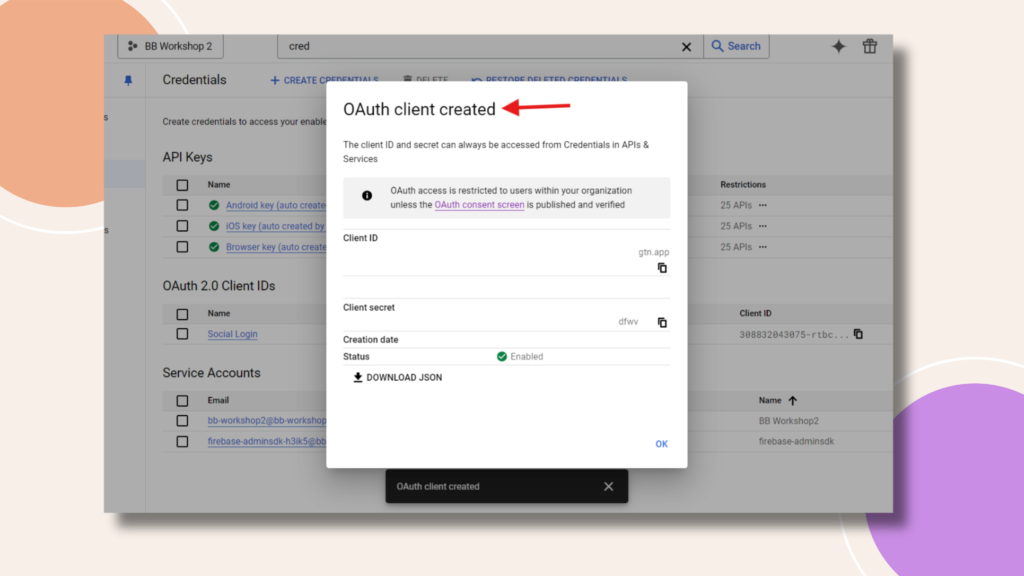Click the iOS key green check status icon
Screen dimensions: 1024x576
click(x=214, y=227)
